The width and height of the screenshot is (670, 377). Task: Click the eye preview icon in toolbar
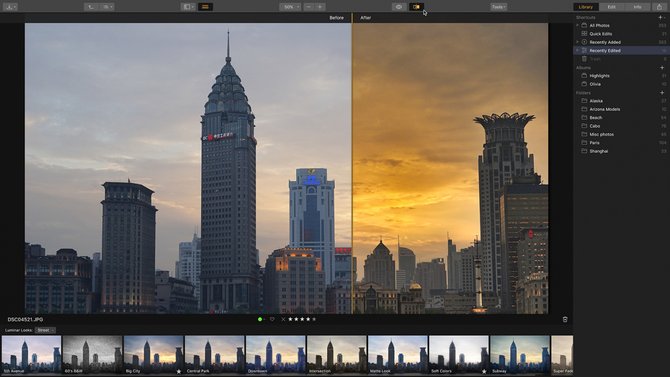399,7
